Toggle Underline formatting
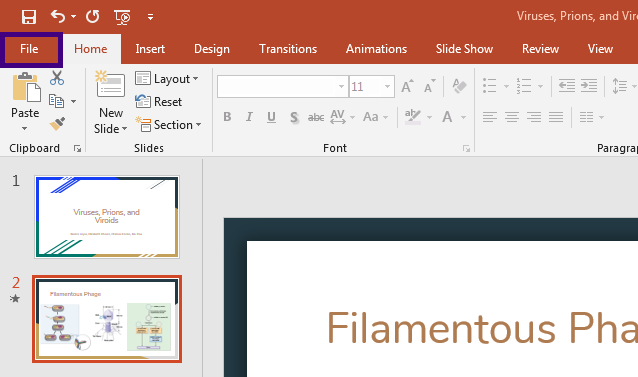This screenshot has height=377, width=638. (271, 117)
